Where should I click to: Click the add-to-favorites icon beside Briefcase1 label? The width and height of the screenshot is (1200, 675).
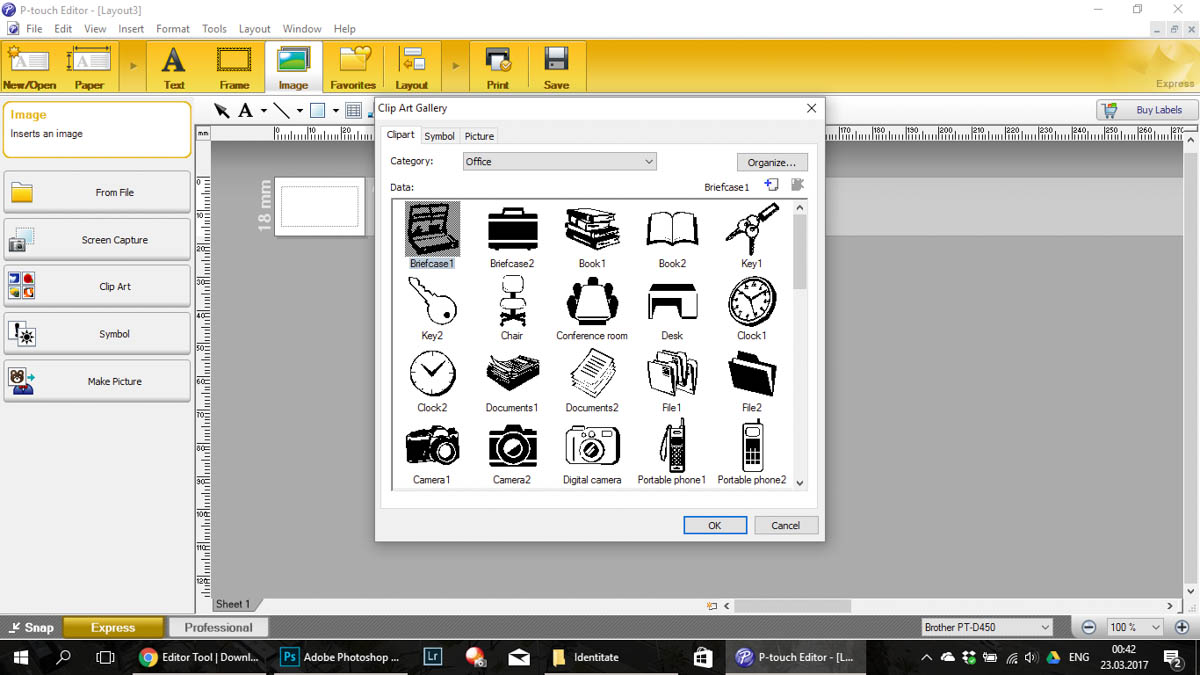(x=771, y=185)
